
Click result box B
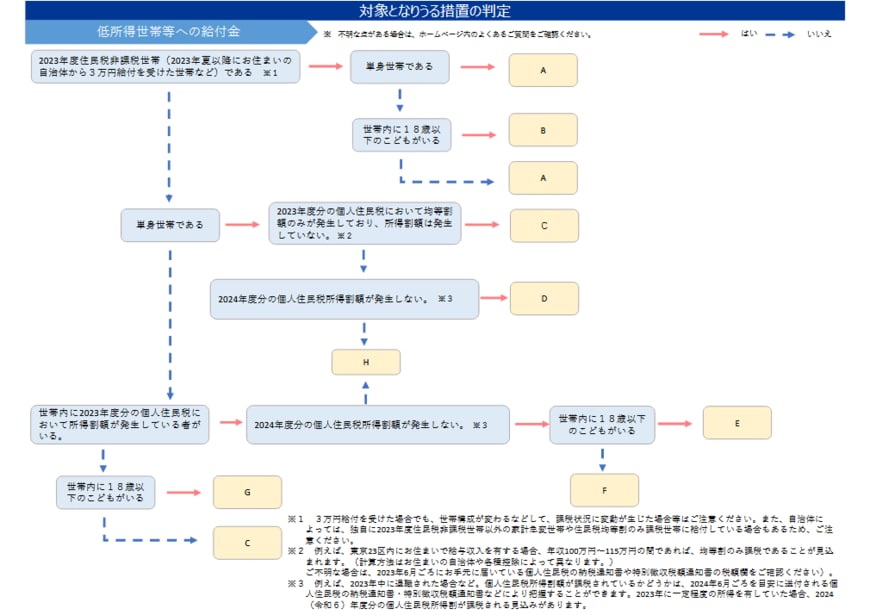pos(543,129)
